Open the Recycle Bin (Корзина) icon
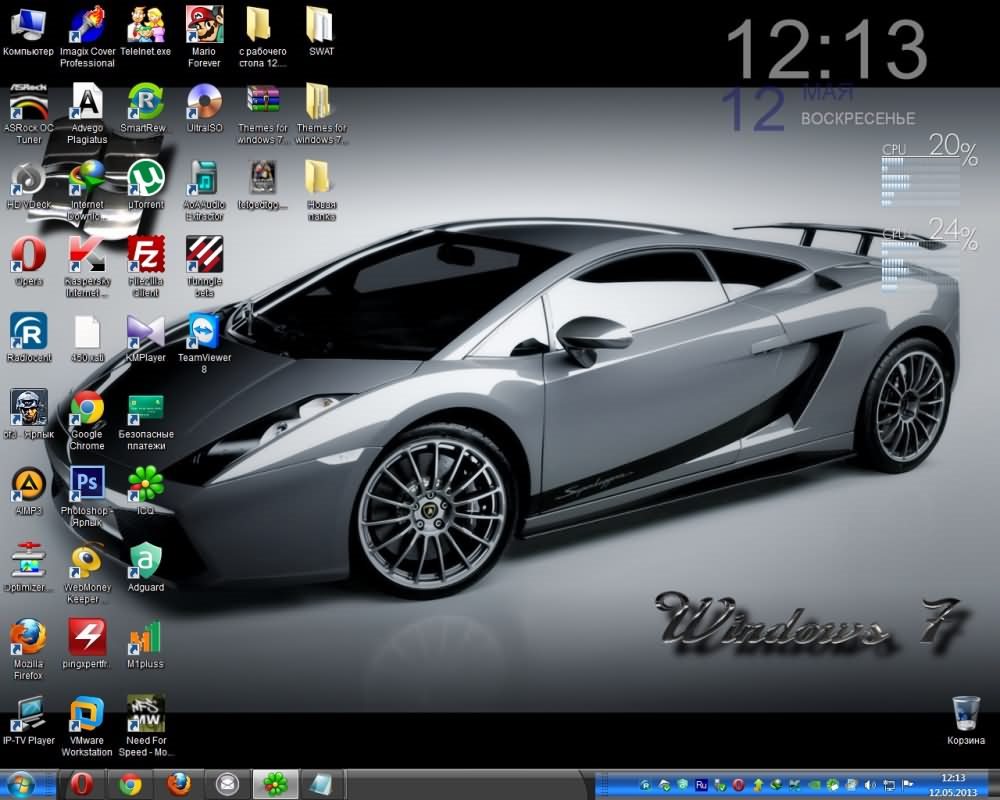The image size is (1000, 800). point(966,715)
